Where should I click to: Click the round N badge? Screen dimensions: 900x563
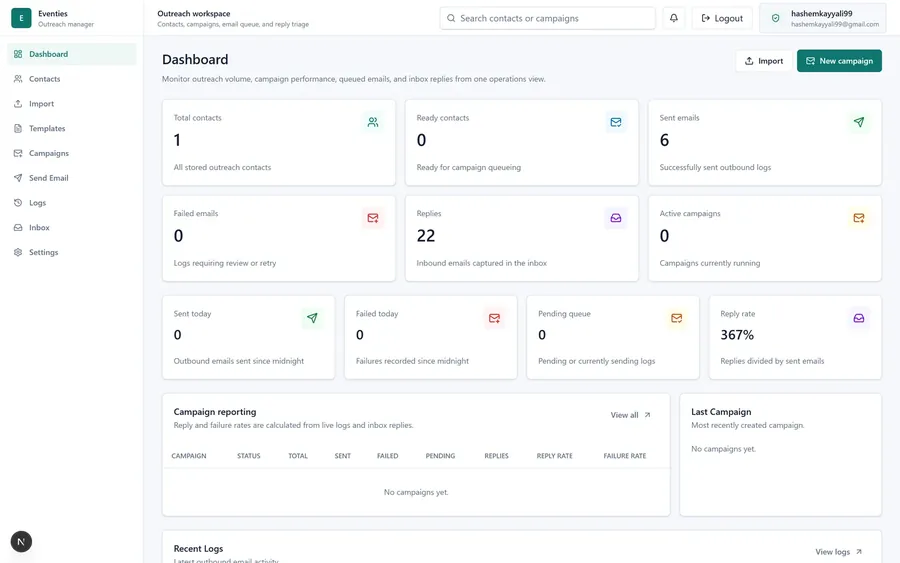tap(21, 541)
